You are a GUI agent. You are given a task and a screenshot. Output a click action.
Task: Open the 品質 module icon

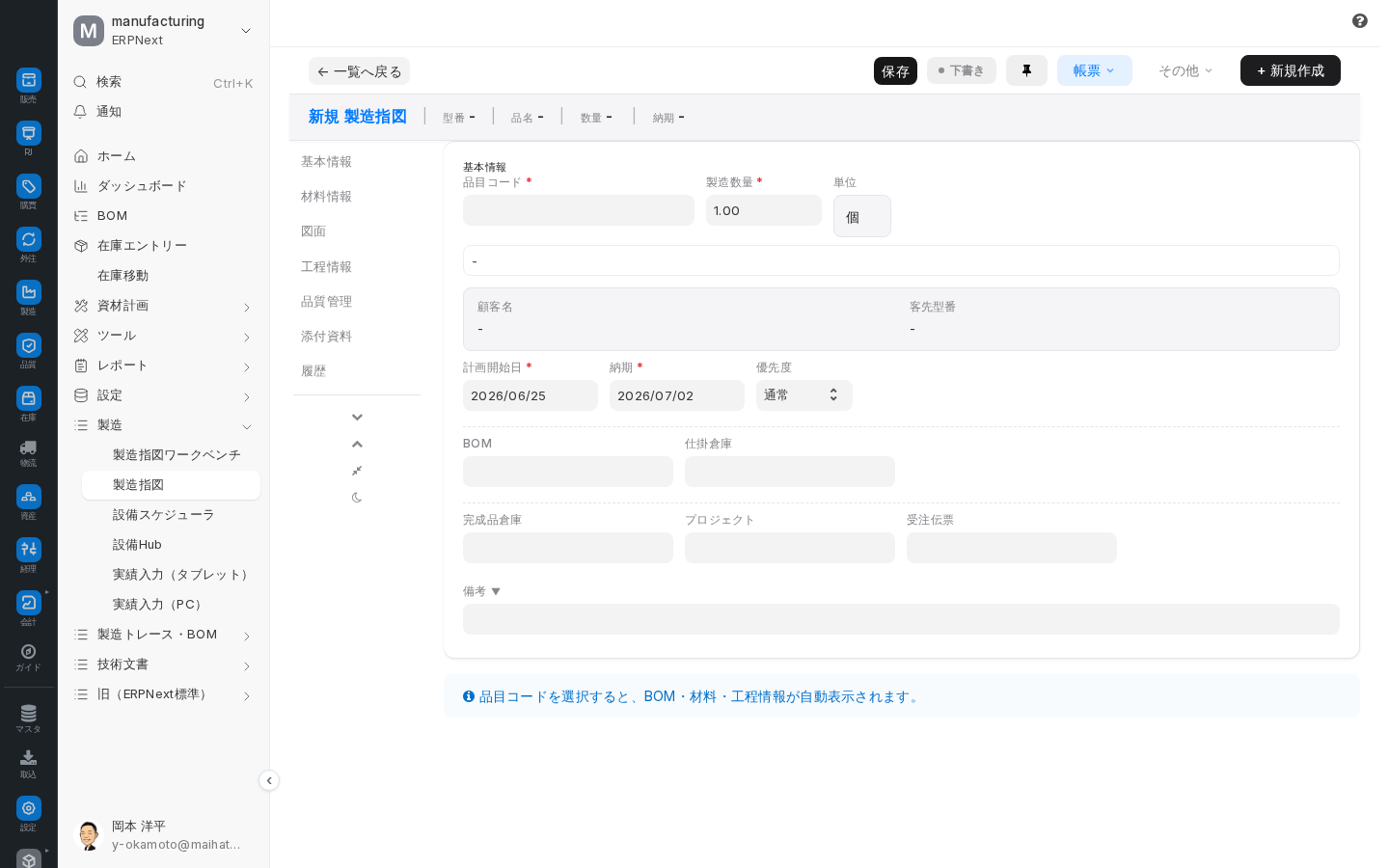click(x=28, y=345)
